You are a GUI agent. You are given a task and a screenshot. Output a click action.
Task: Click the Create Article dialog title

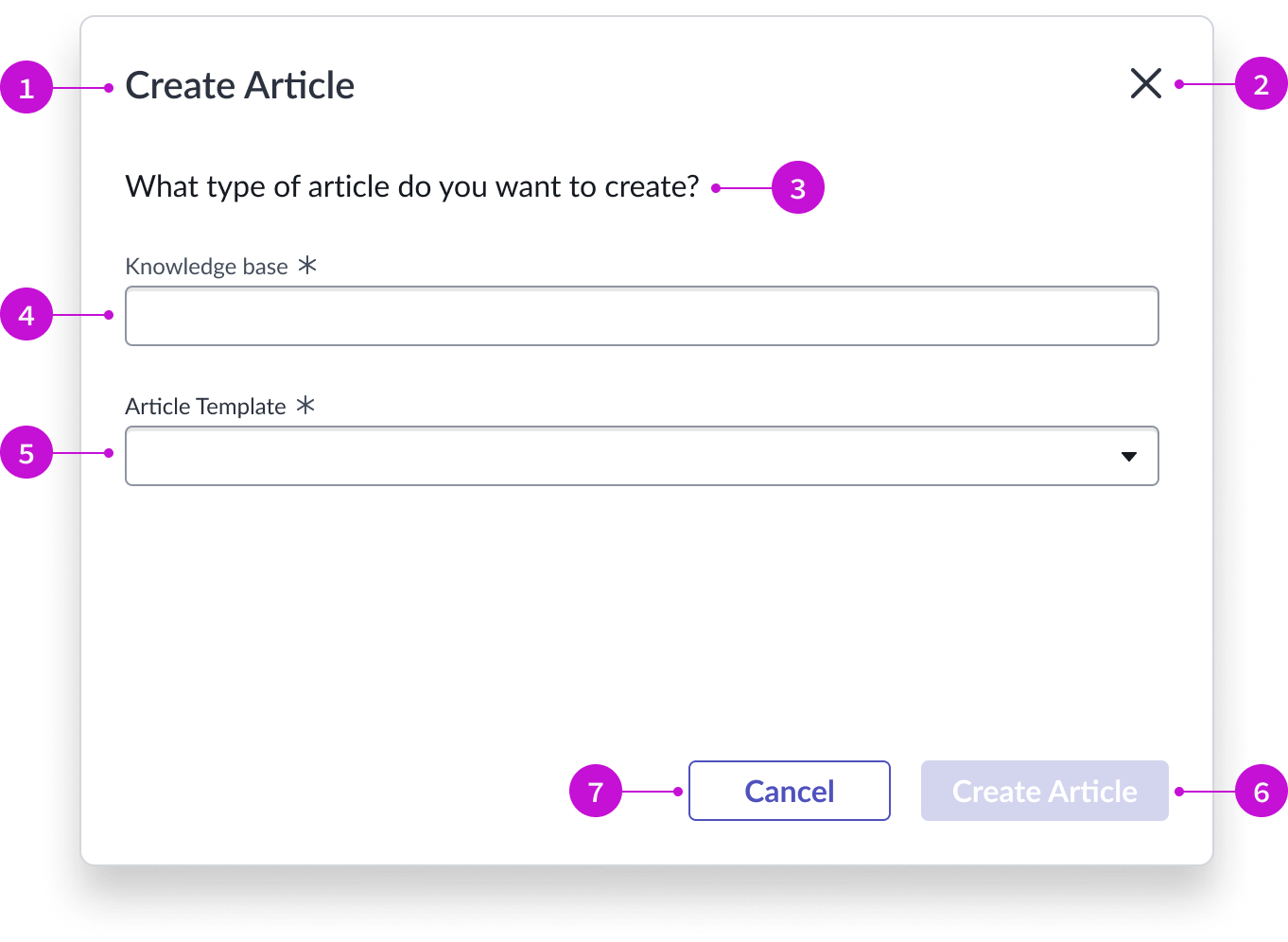[239, 85]
